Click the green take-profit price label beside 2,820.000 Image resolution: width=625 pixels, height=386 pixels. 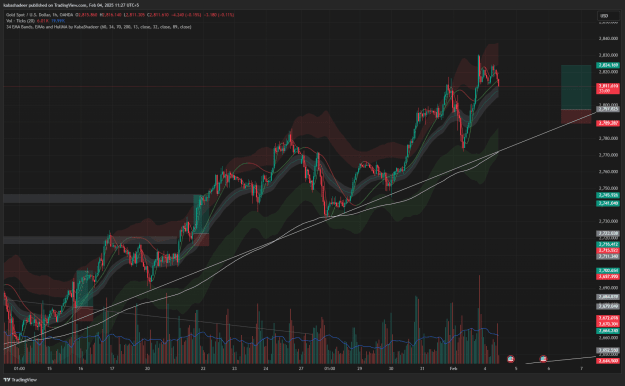point(608,65)
